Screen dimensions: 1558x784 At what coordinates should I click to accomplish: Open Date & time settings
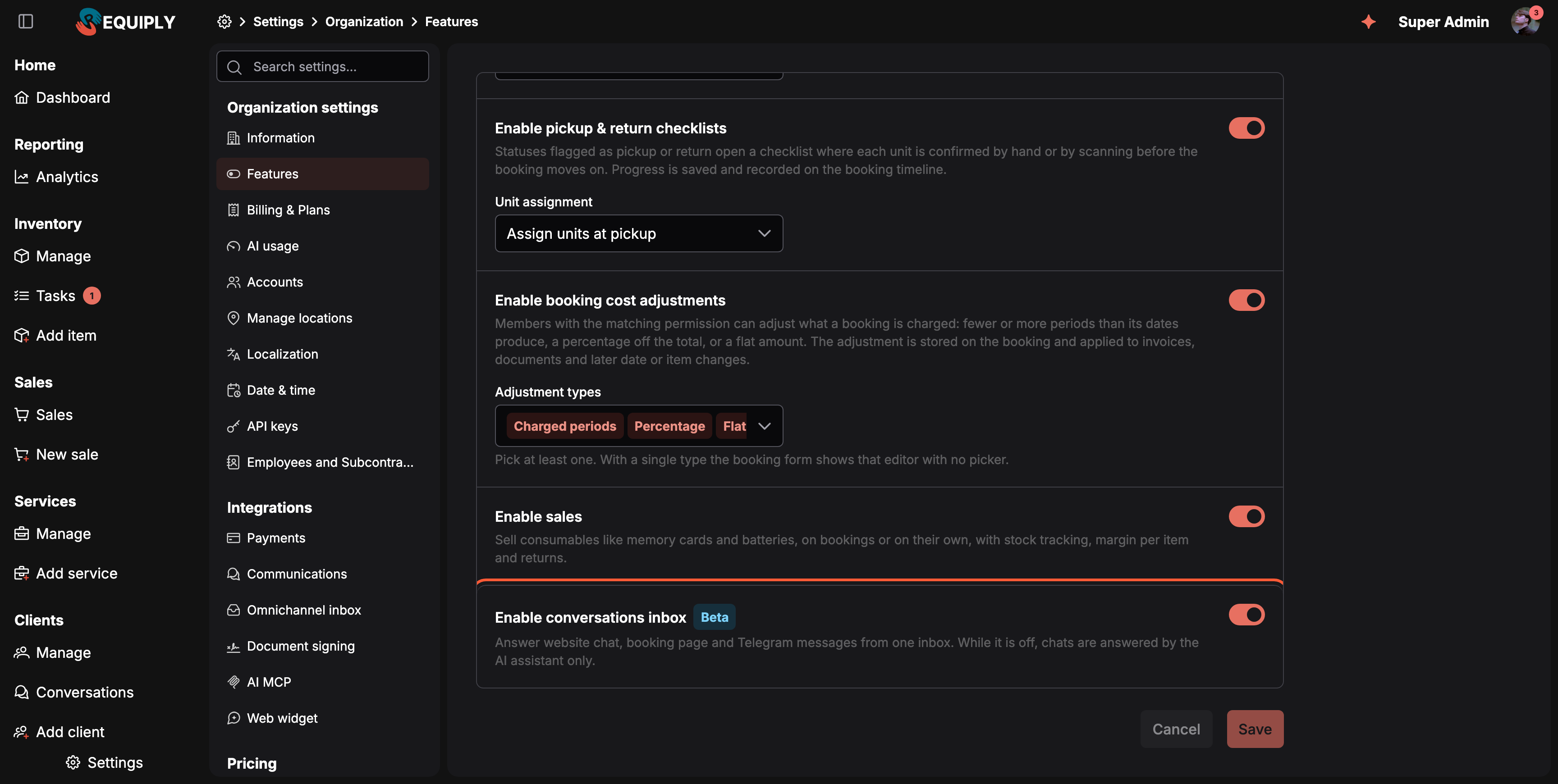[x=322, y=391]
